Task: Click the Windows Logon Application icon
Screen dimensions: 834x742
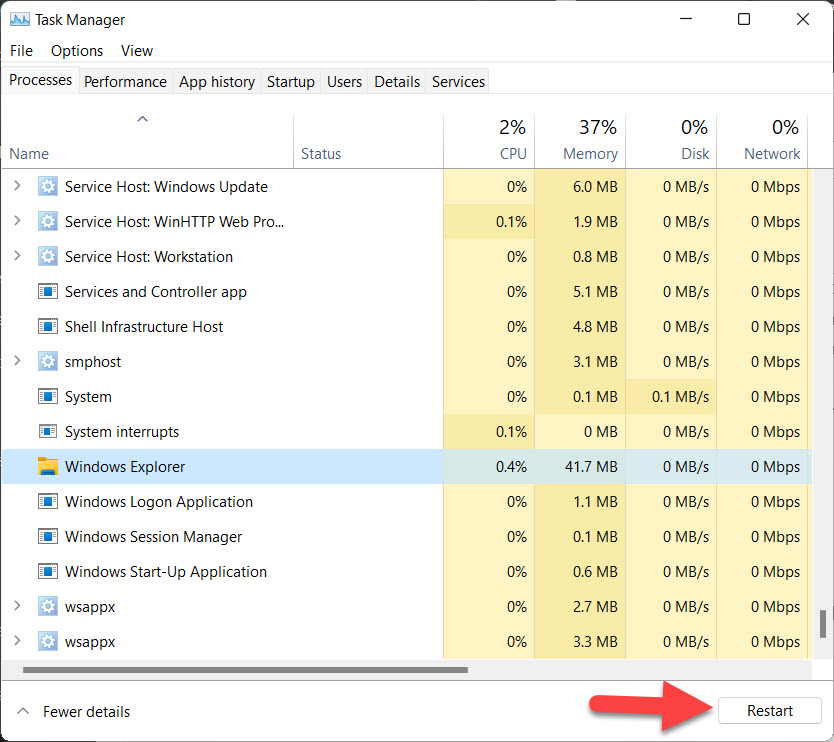Action: point(48,502)
